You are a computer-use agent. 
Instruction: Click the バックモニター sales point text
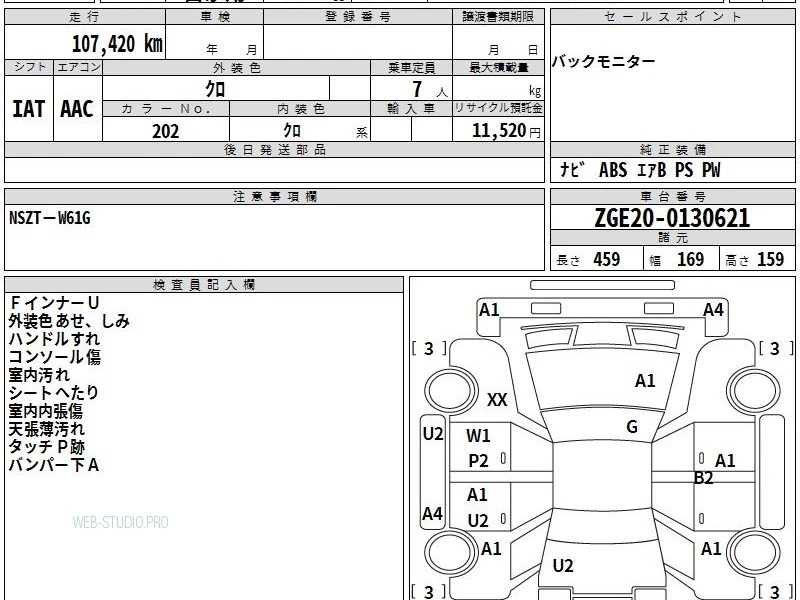pyautogui.click(x=604, y=62)
